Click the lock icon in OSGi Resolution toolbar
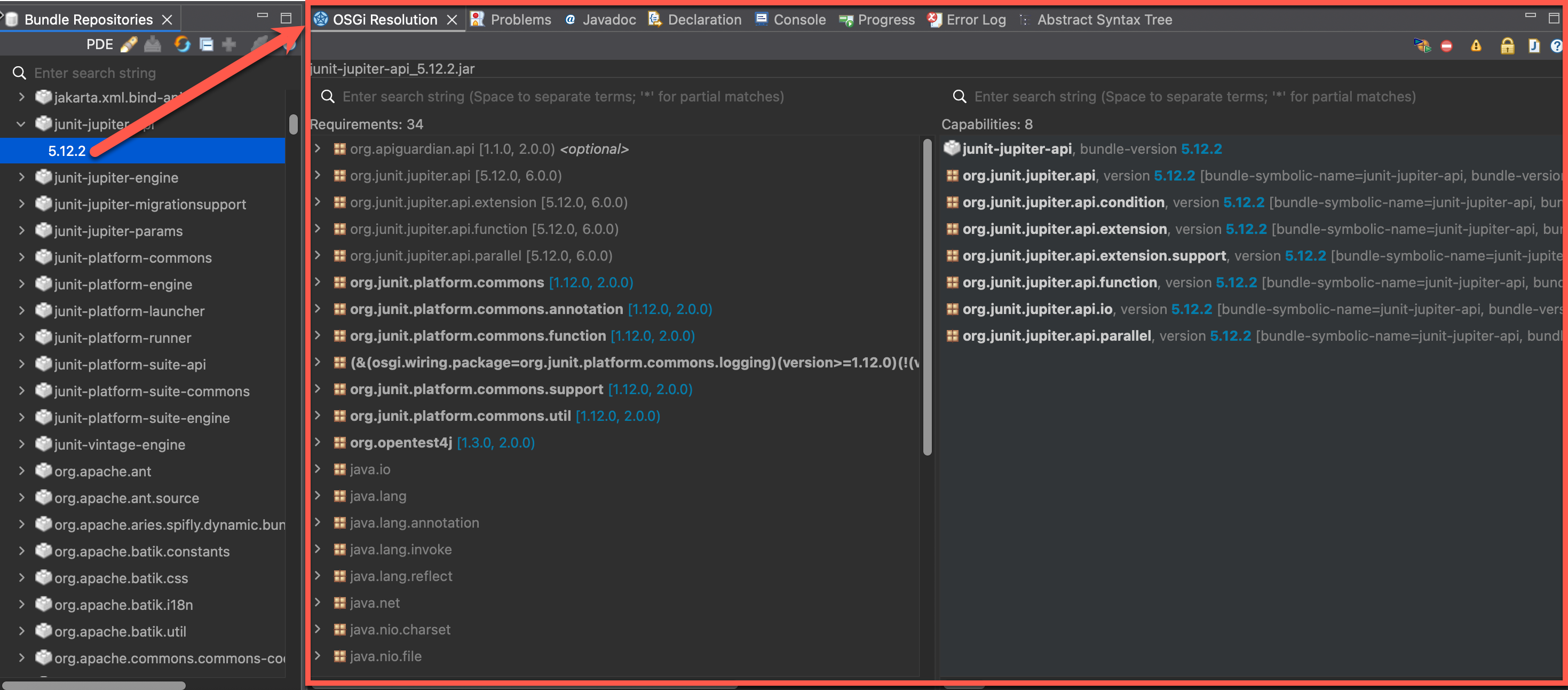The image size is (1568, 690). (x=1508, y=46)
